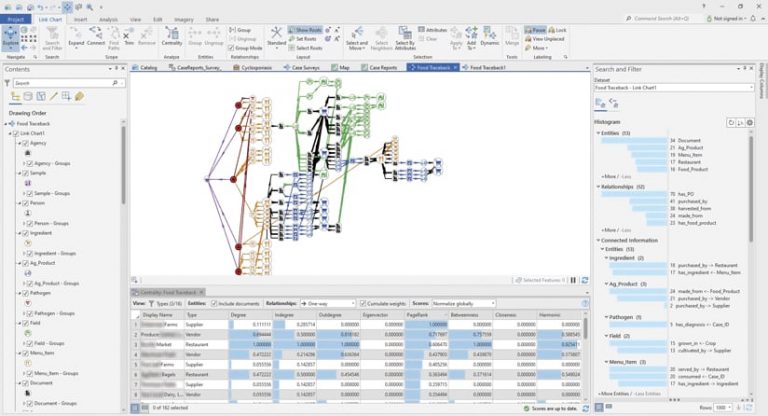The height and width of the screenshot is (416, 768).
Task: Collapse the Connected Information section
Action: pos(598,241)
